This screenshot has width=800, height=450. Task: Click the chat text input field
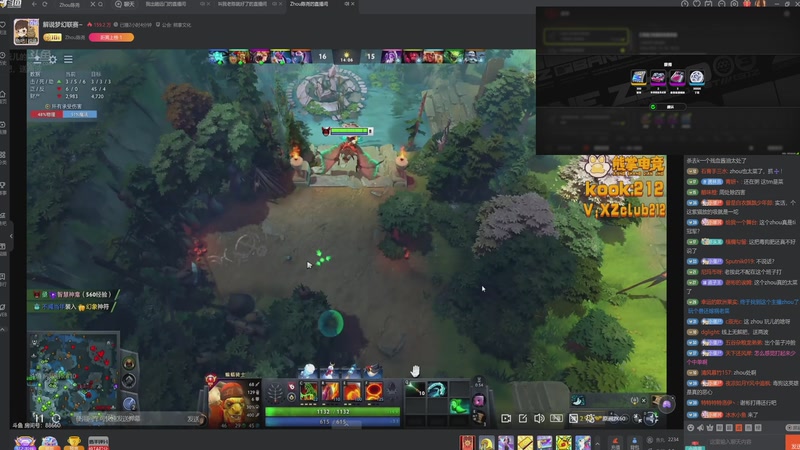pyautogui.click(x=745, y=442)
